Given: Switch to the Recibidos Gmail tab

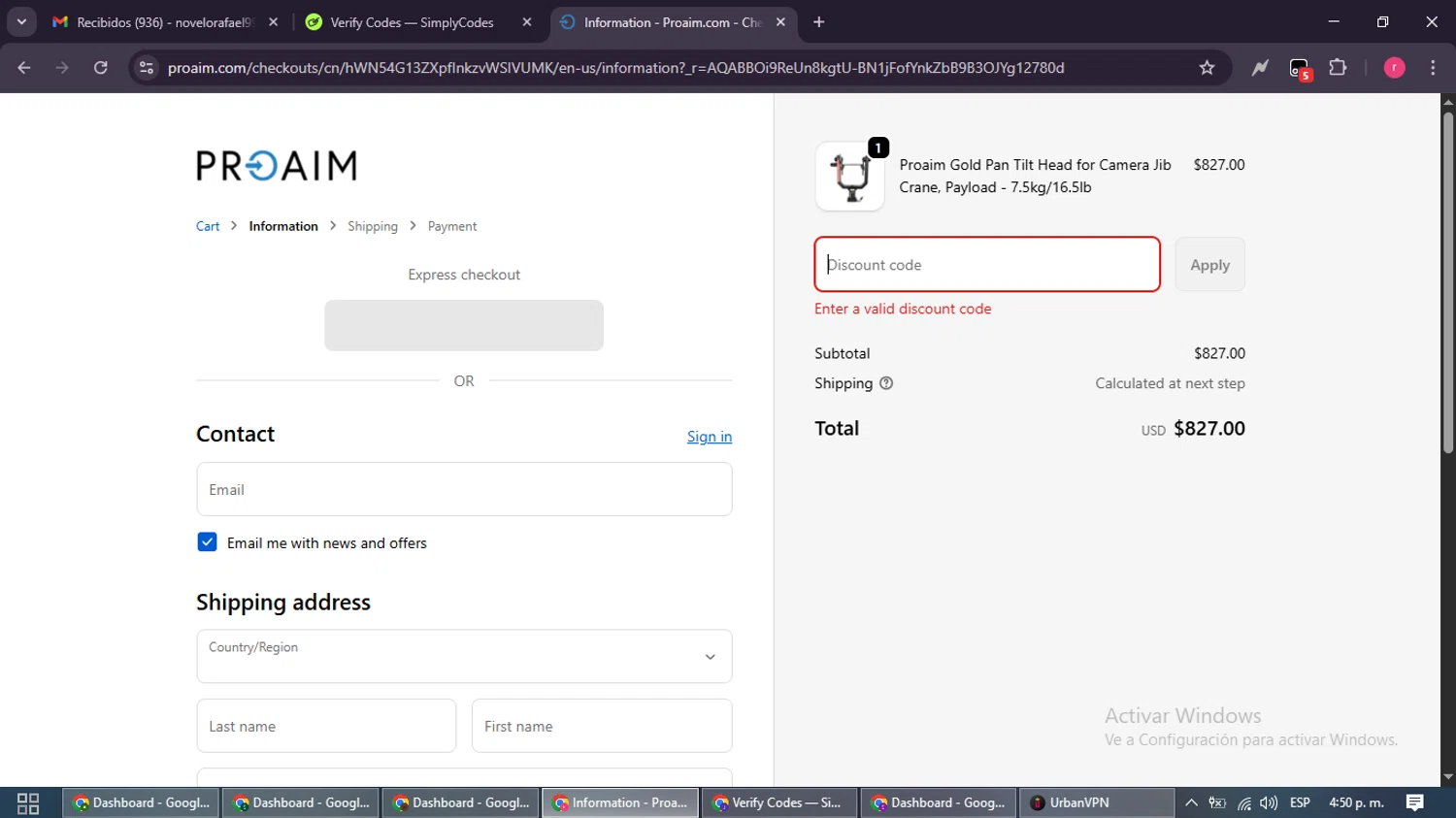Looking at the screenshot, I should (x=165, y=21).
